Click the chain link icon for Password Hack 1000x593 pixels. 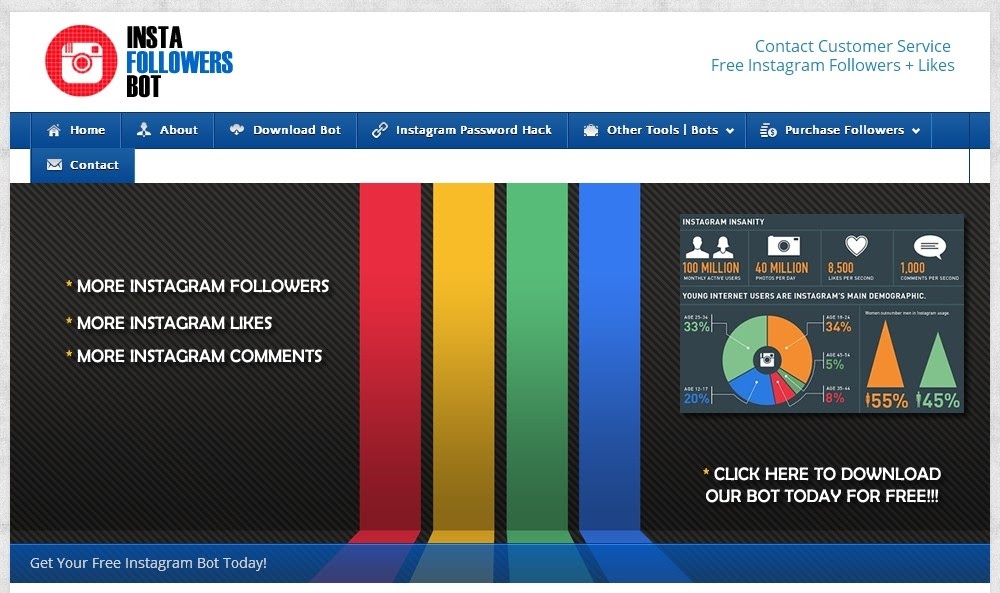click(379, 130)
